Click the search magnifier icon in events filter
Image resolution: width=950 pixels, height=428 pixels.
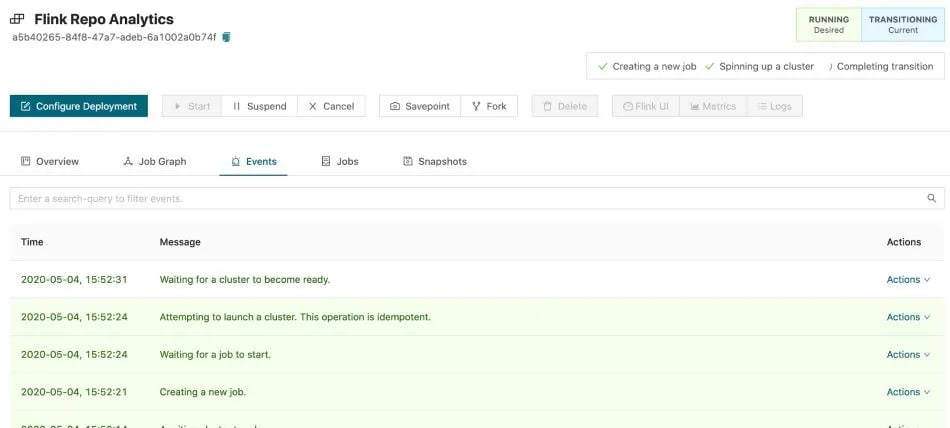[x=932, y=198]
